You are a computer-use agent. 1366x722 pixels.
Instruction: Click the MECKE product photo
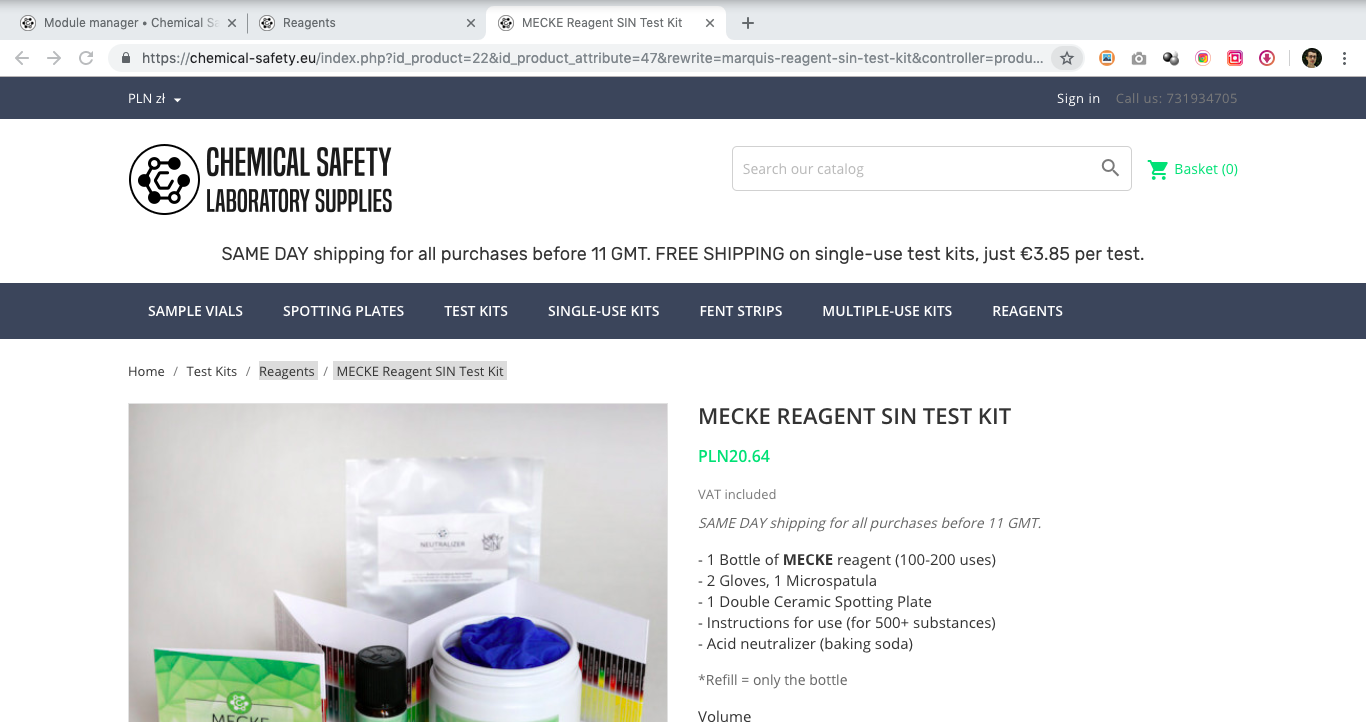[x=398, y=562]
